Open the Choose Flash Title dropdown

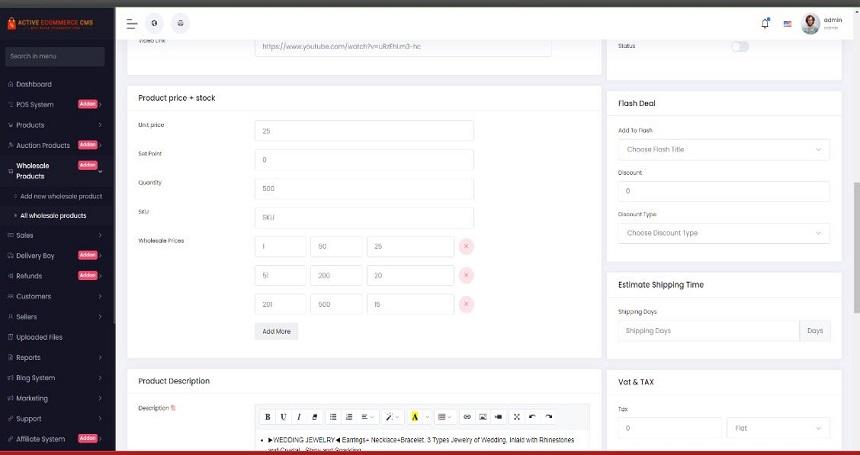click(x=724, y=150)
